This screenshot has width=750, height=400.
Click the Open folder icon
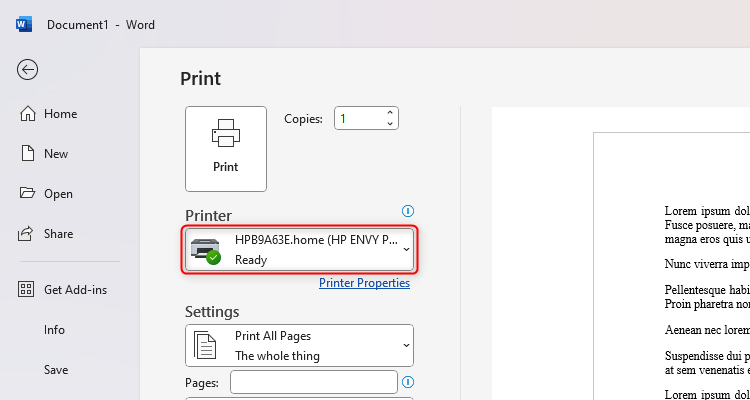click(x=28, y=194)
